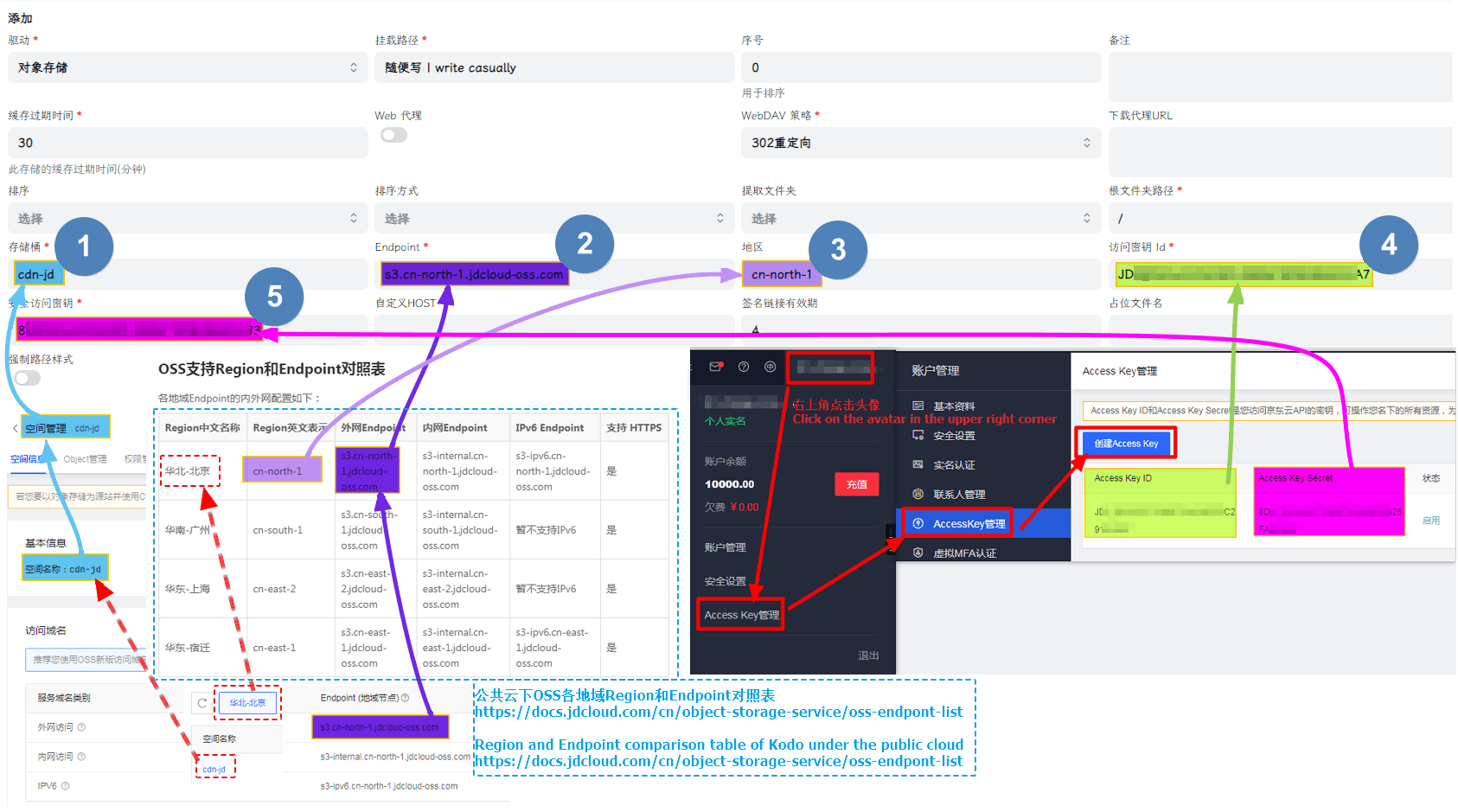Click the 存储桶 field containing cdn-jd
The width and height of the screenshot is (1458, 812).
click(188, 274)
